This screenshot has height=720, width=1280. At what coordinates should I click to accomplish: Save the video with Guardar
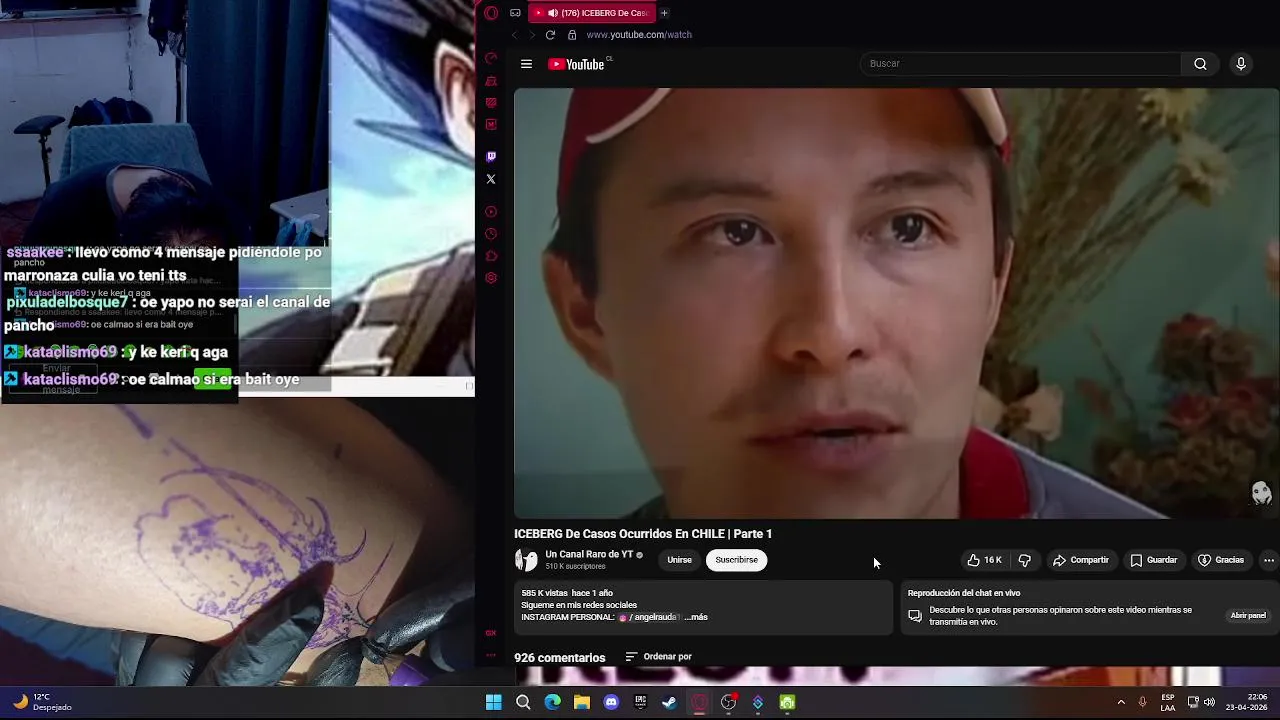[1153, 560]
